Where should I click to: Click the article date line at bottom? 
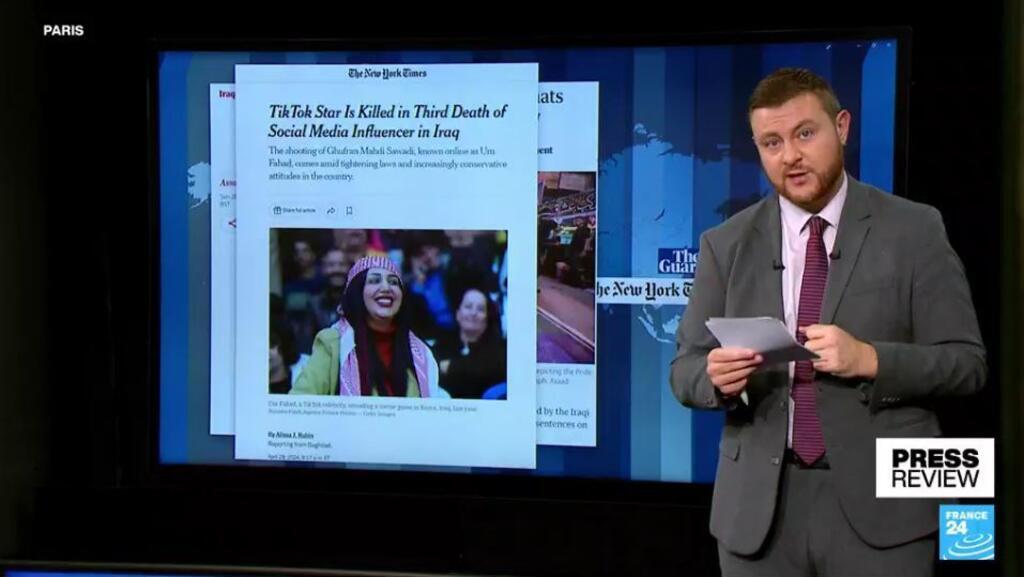(x=298, y=457)
